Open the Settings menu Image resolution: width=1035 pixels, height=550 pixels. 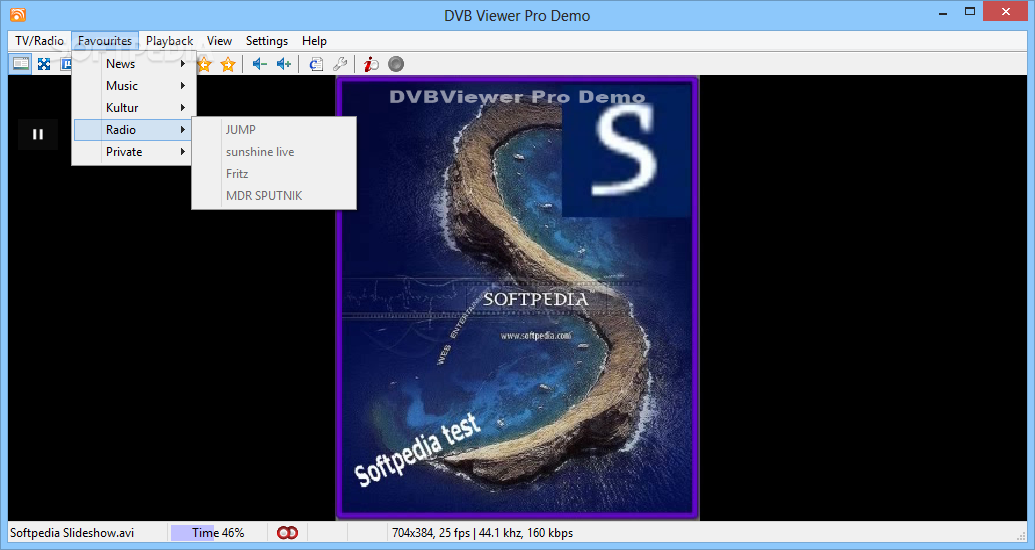pos(267,41)
